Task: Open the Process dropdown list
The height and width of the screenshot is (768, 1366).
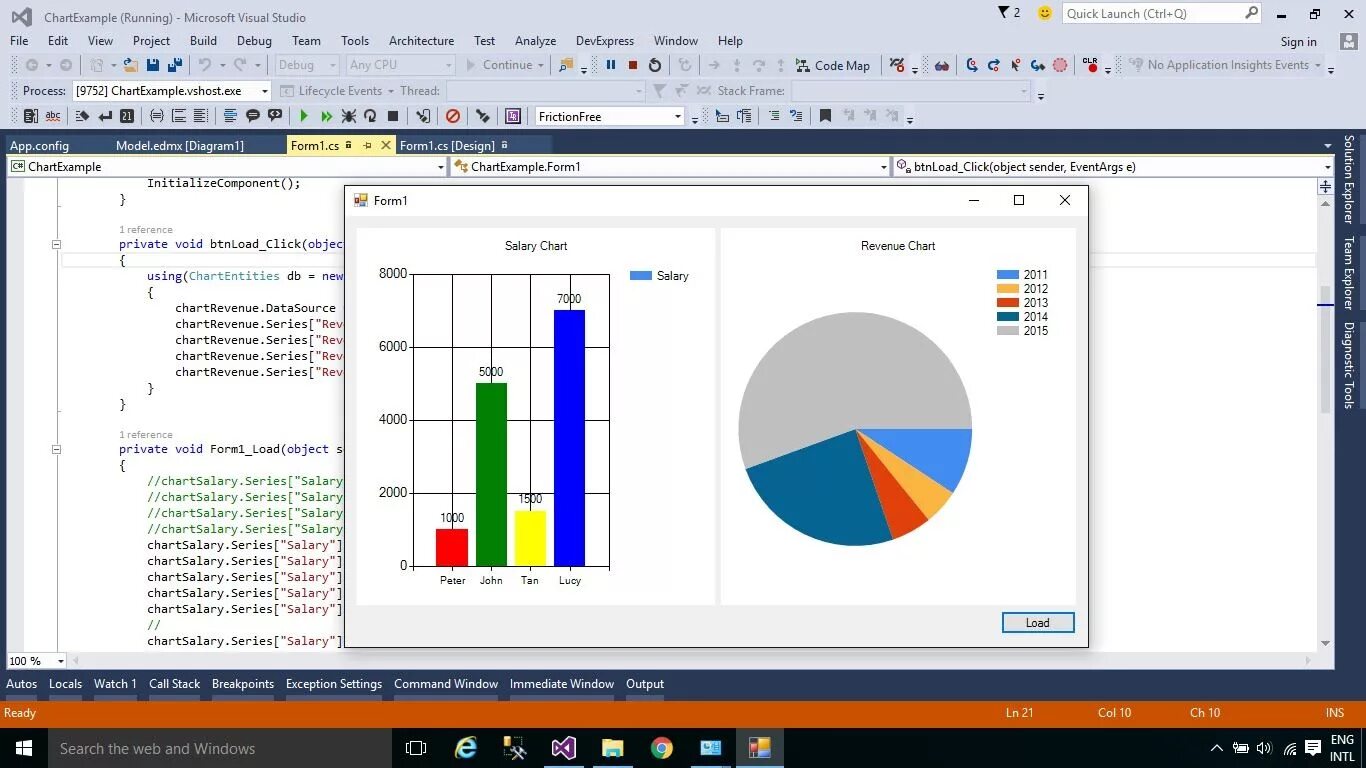Action: (265, 91)
